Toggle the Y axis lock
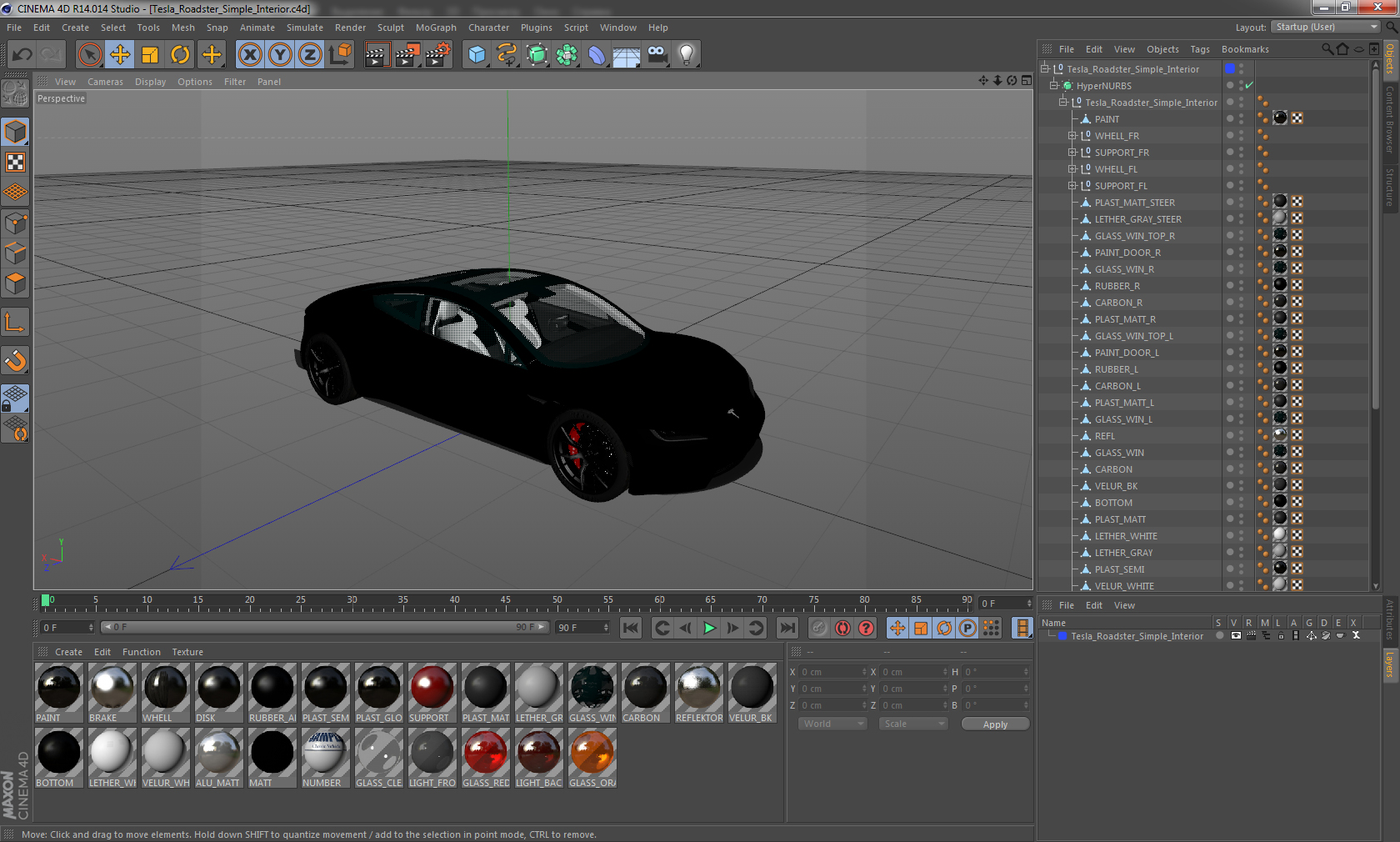This screenshot has width=1400, height=842. tap(280, 55)
